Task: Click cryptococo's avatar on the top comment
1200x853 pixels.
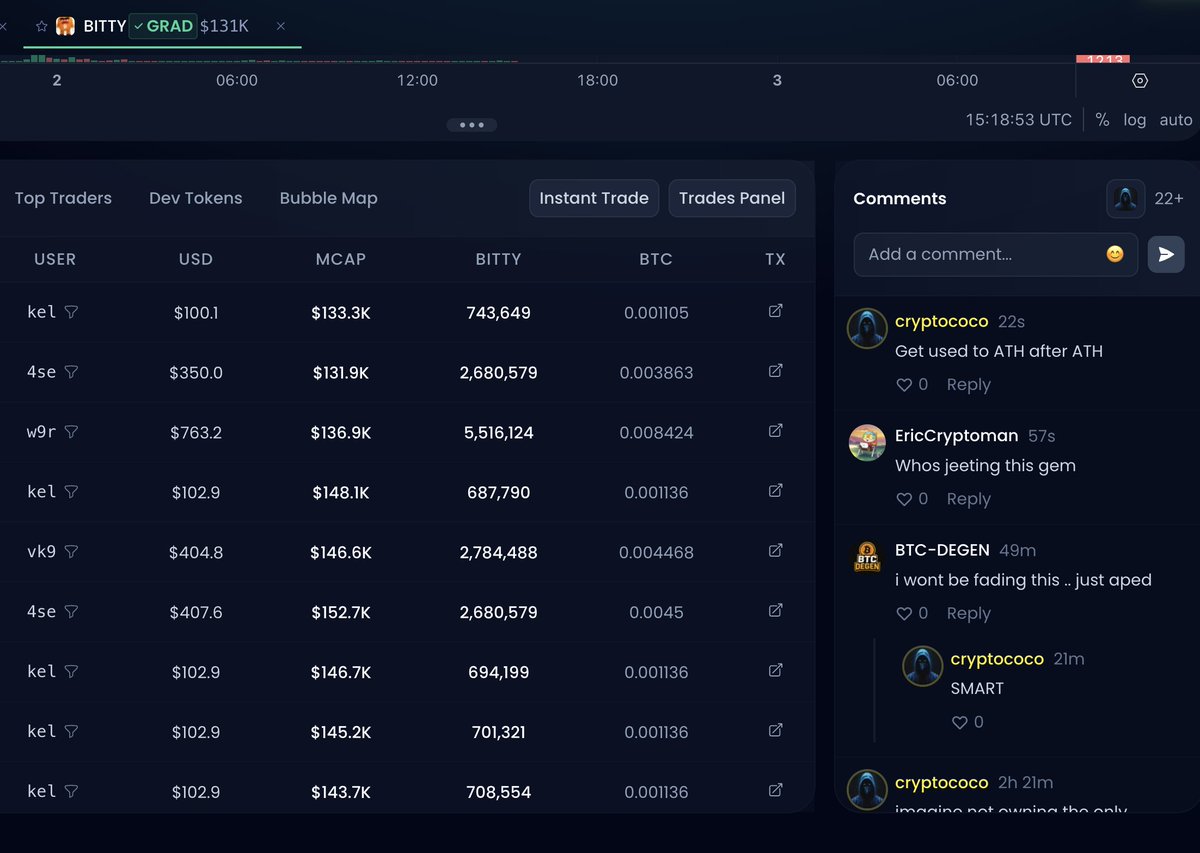Action: tap(867, 328)
